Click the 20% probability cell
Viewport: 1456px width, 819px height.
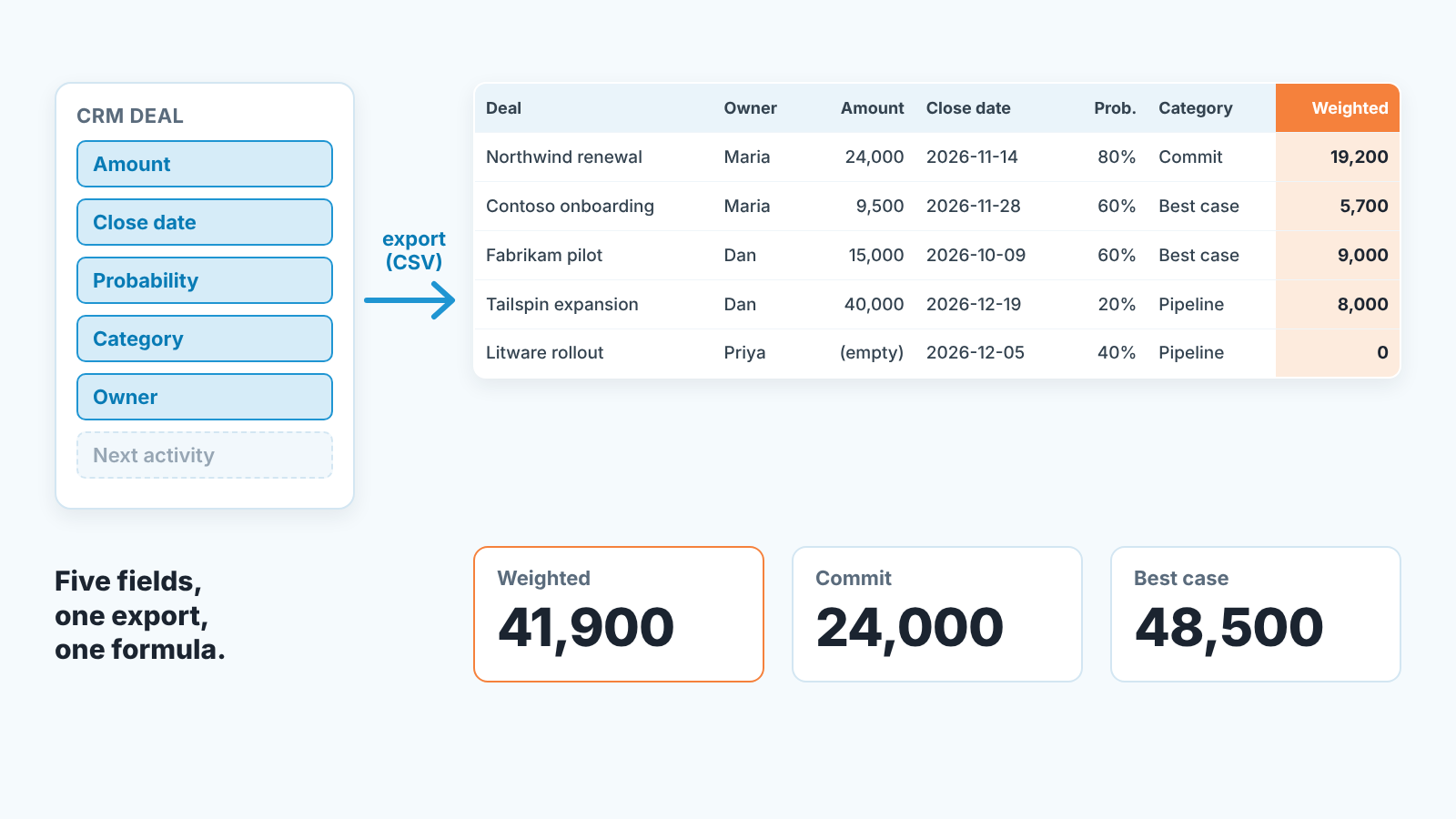pyautogui.click(x=1117, y=304)
